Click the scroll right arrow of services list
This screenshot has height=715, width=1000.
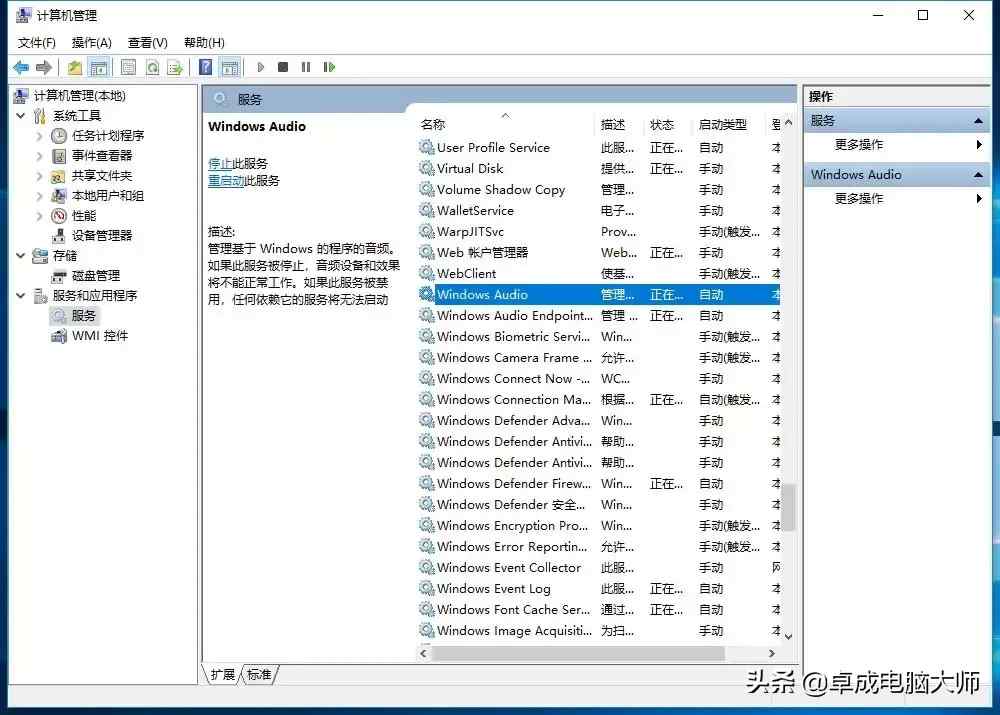point(772,654)
